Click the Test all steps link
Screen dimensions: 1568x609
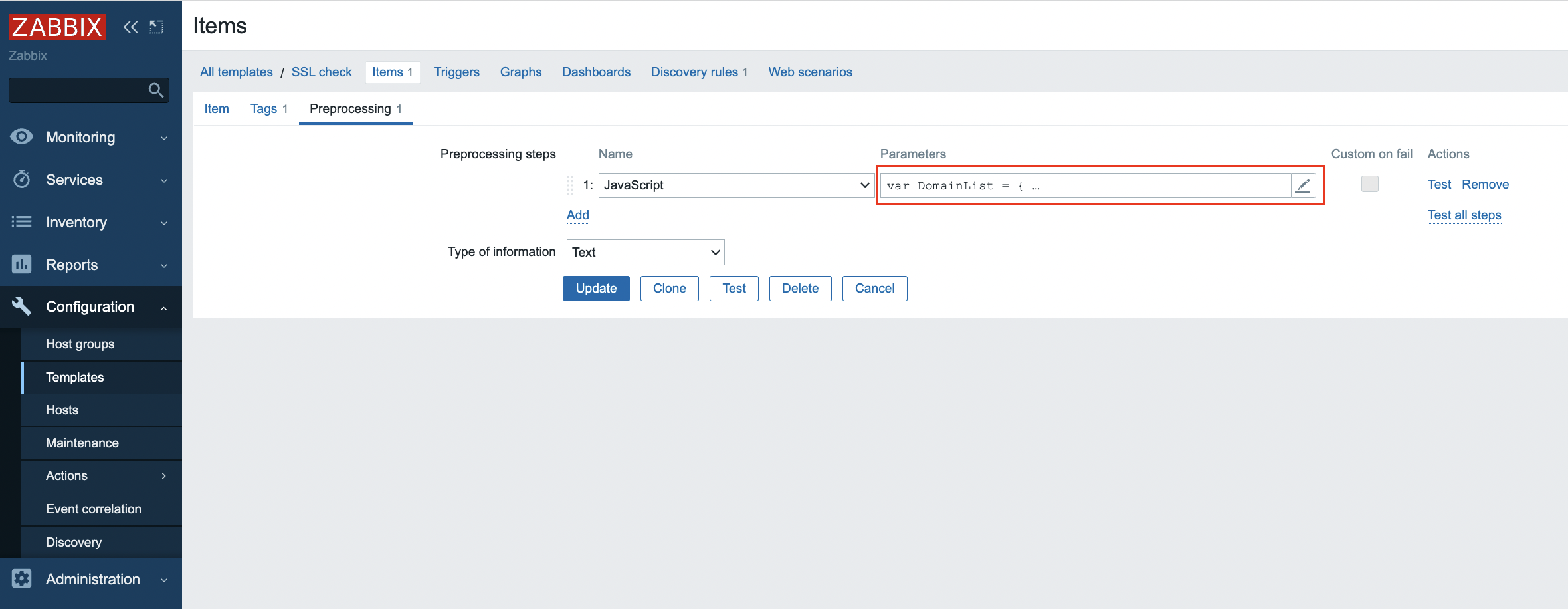point(1464,215)
